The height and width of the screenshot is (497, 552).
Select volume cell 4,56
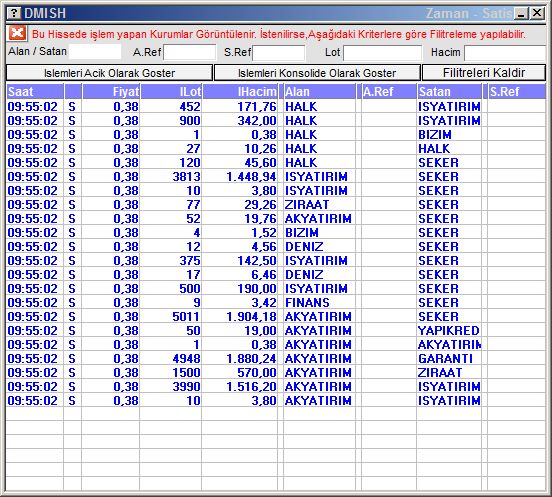pyautogui.click(x=264, y=247)
